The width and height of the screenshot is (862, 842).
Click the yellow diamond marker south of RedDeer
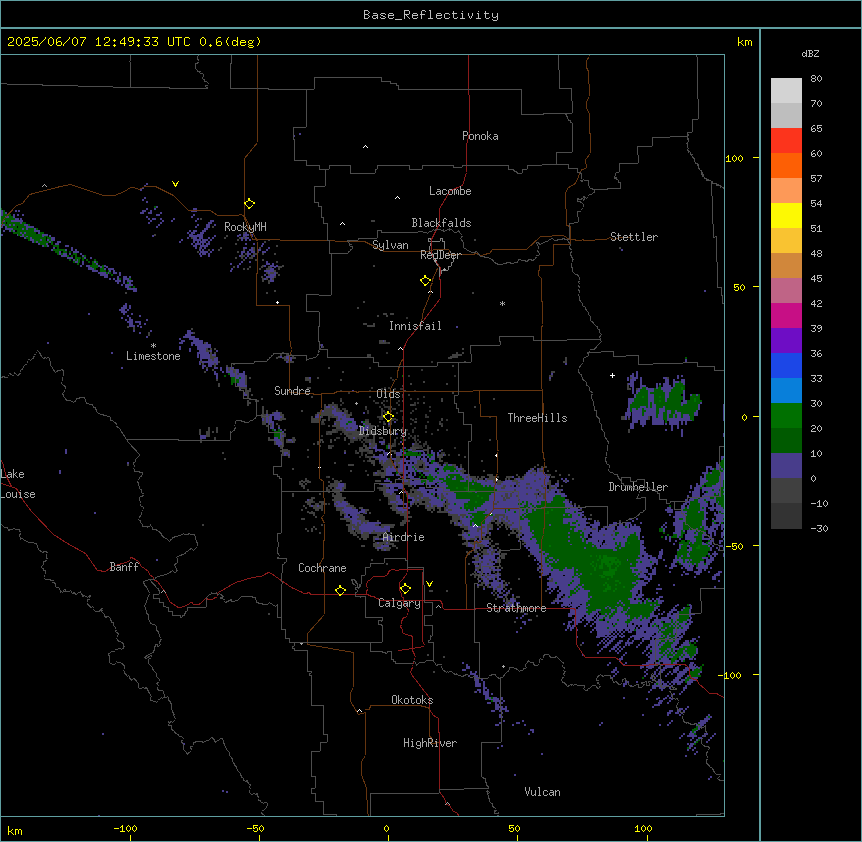(x=425, y=281)
